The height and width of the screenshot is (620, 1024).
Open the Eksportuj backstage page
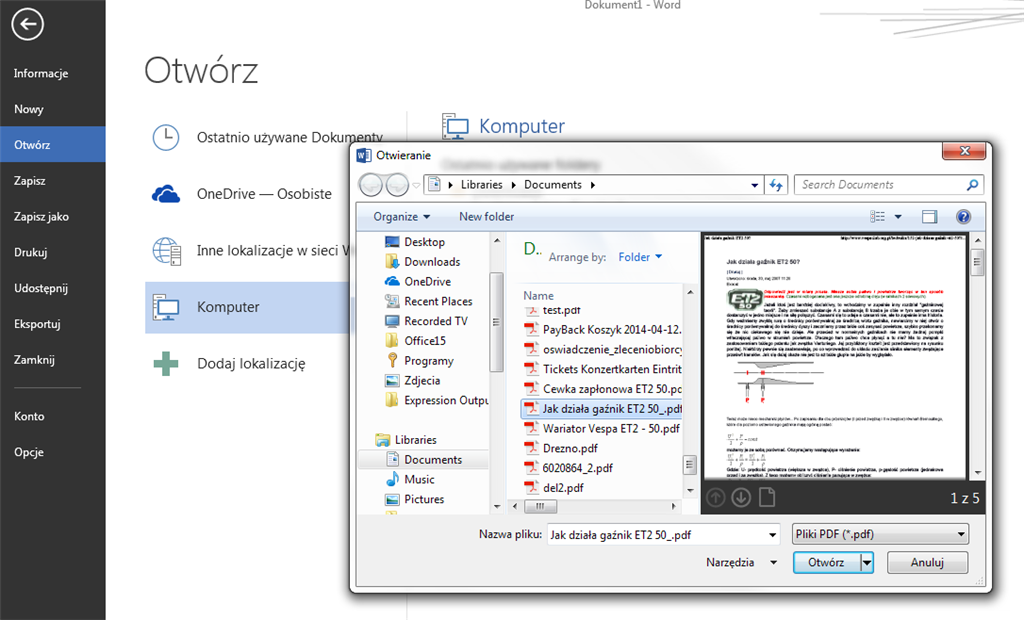coord(37,324)
